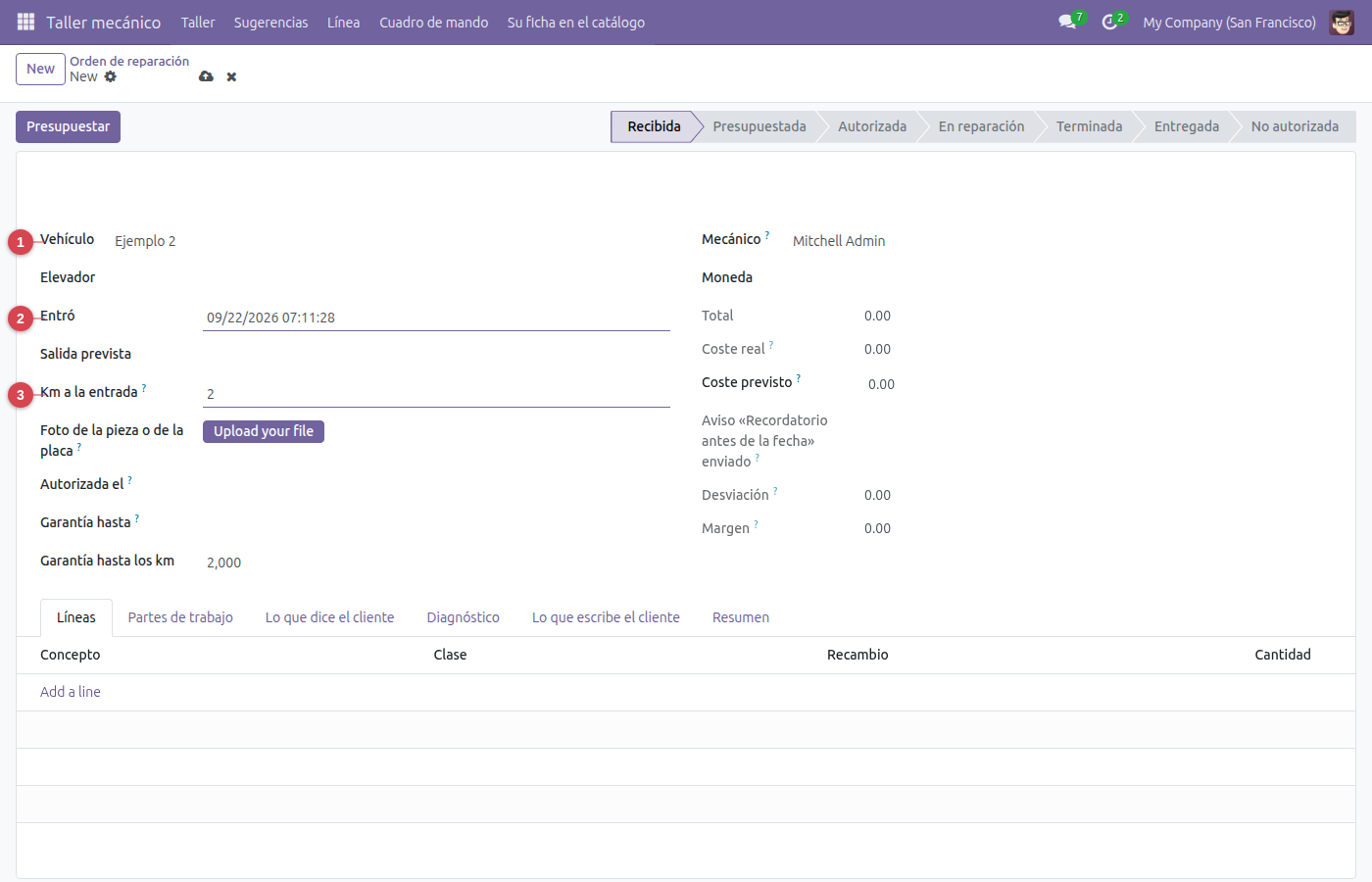Set status to Autorizada
Image resolution: width=1372 pixels, height=882 pixels.
(872, 126)
